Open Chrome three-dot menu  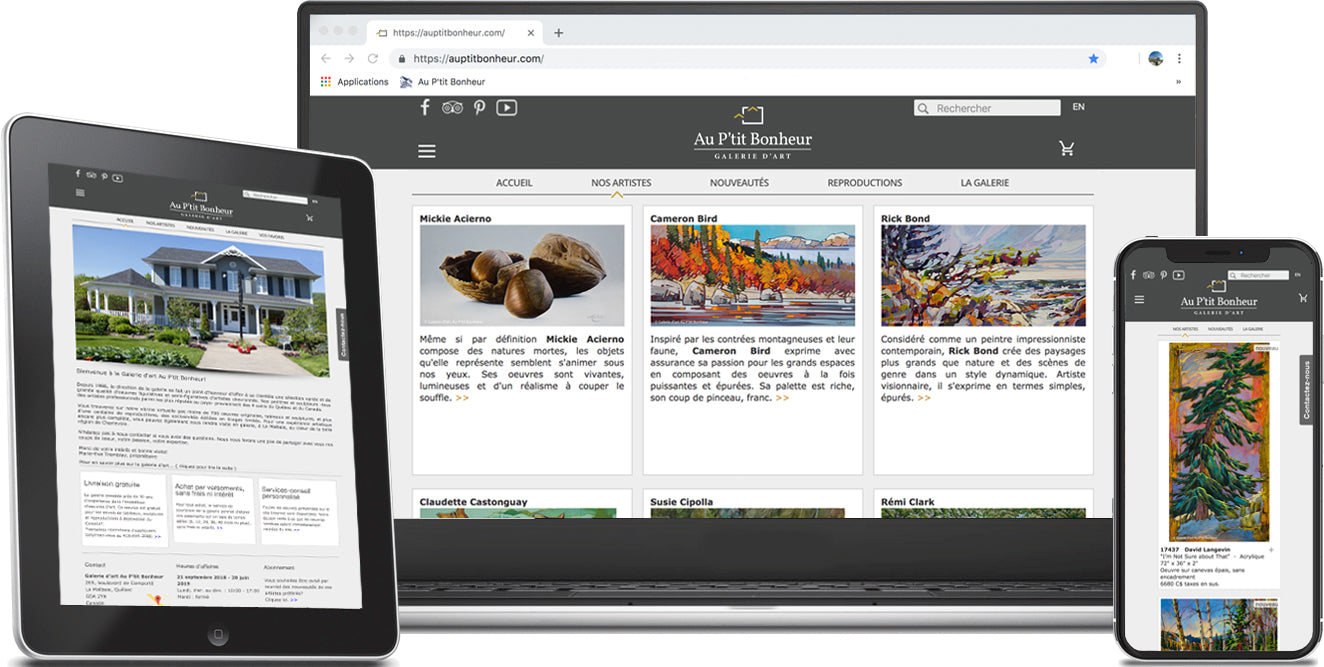[x=1179, y=59]
